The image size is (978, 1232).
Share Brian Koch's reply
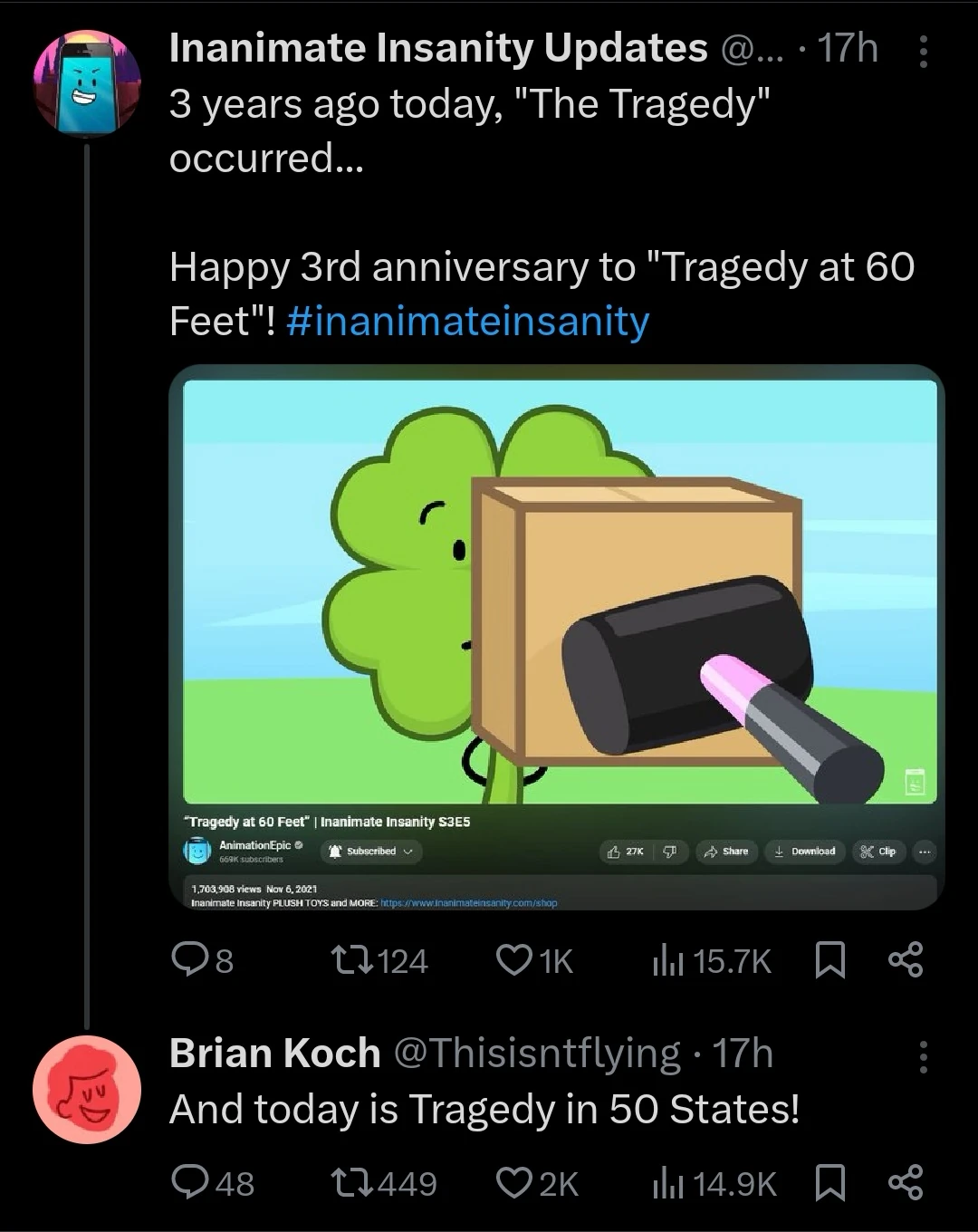[x=906, y=1182]
